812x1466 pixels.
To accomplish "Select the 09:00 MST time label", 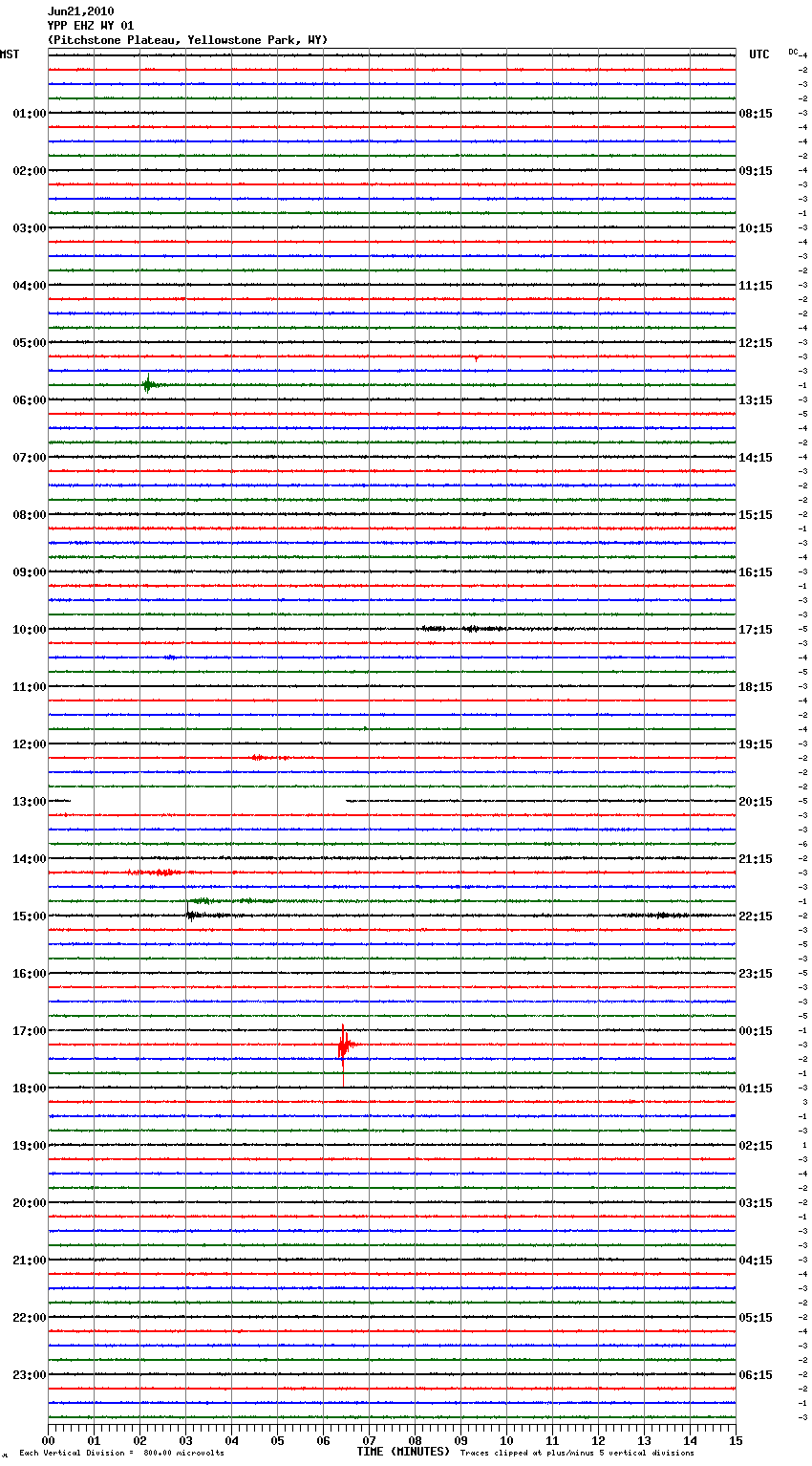I will [30, 572].
